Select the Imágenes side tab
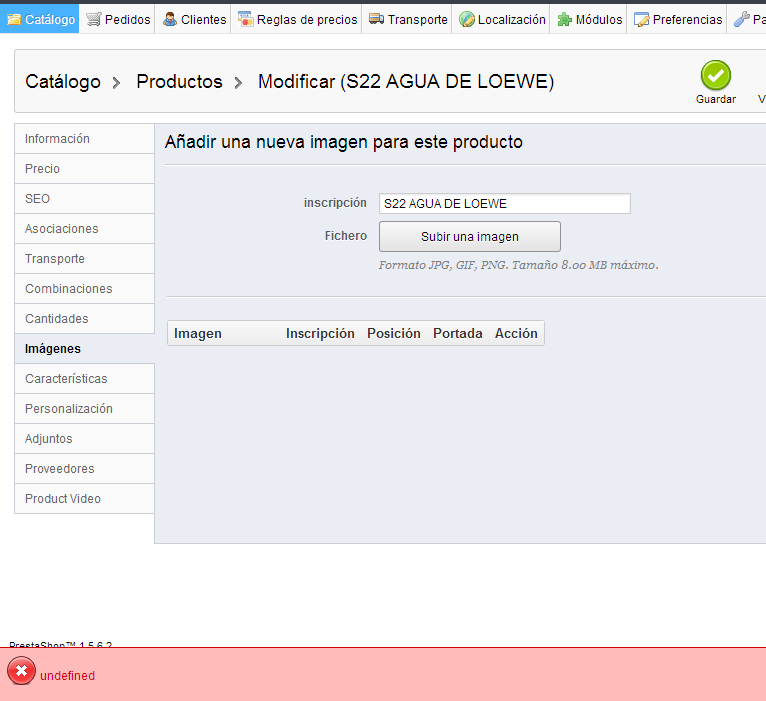This screenshot has width=766, height=701. tap(85, 349)
